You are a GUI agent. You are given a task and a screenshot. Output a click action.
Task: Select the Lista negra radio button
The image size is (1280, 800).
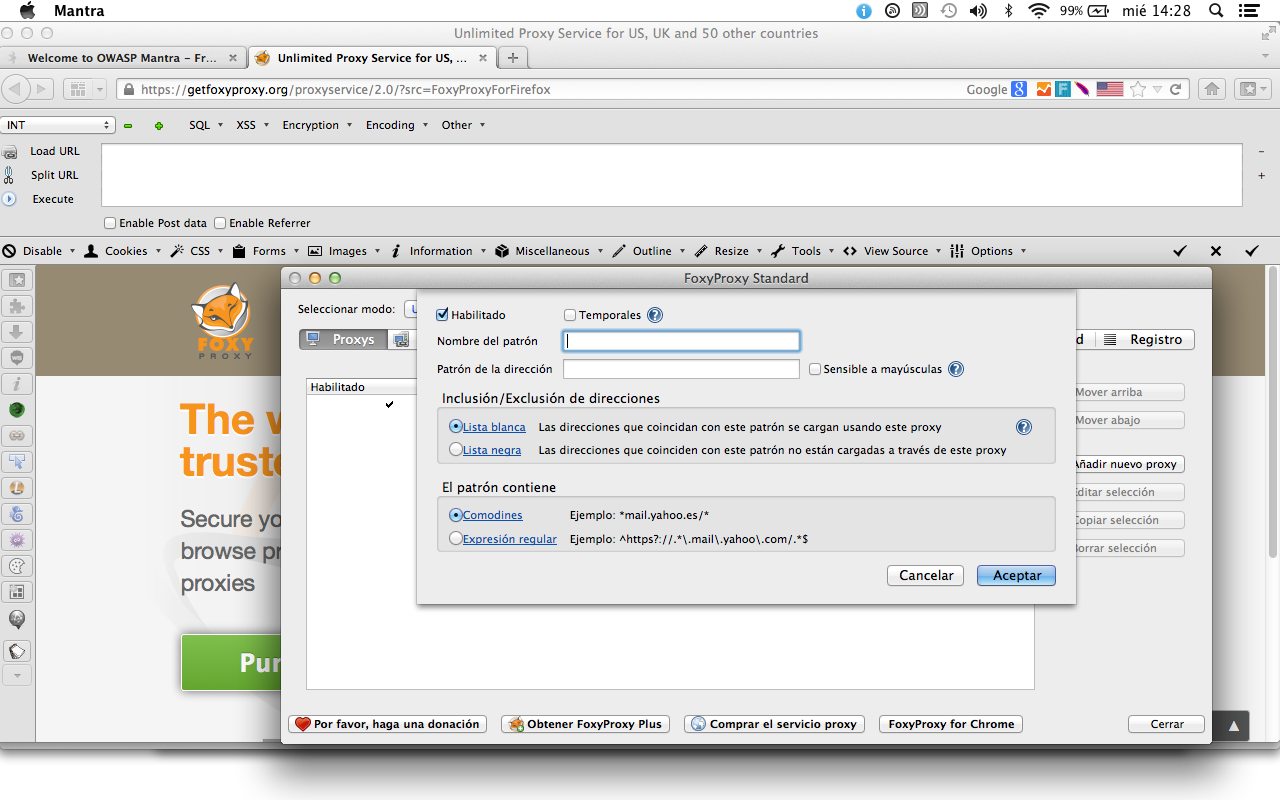coord(456,450)
